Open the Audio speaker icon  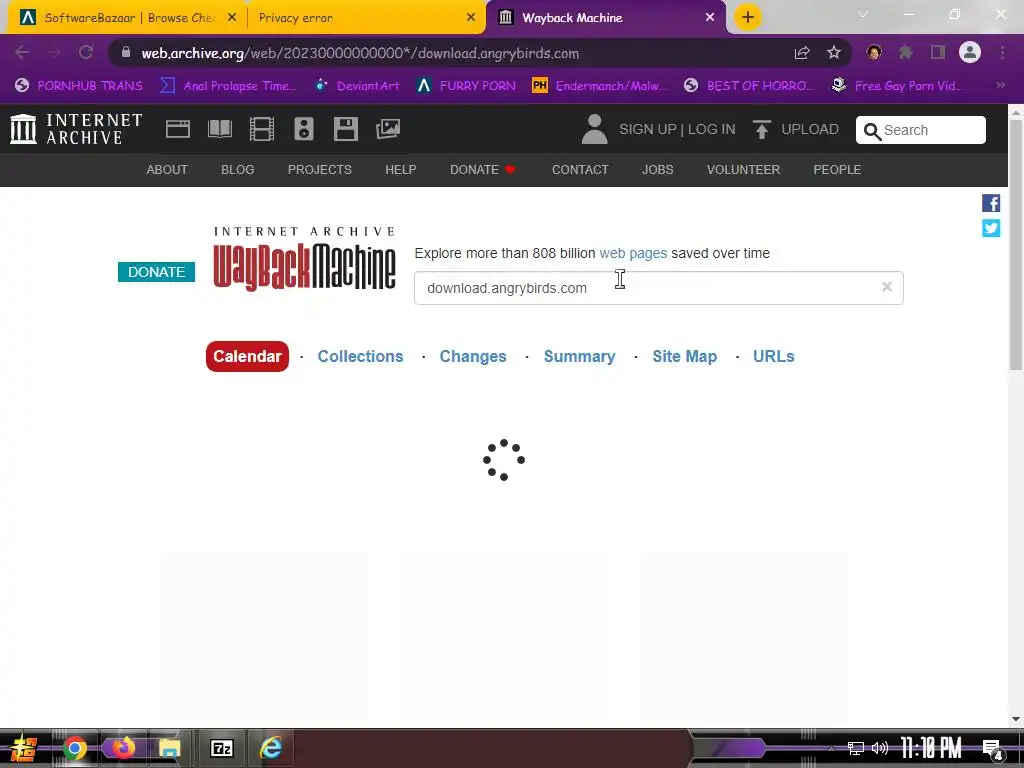[x=304, y=129]
